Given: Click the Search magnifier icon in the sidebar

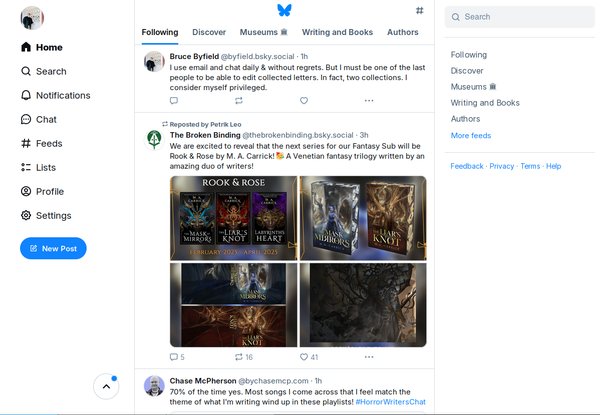Looking at the screenshot, I should 26,71.
